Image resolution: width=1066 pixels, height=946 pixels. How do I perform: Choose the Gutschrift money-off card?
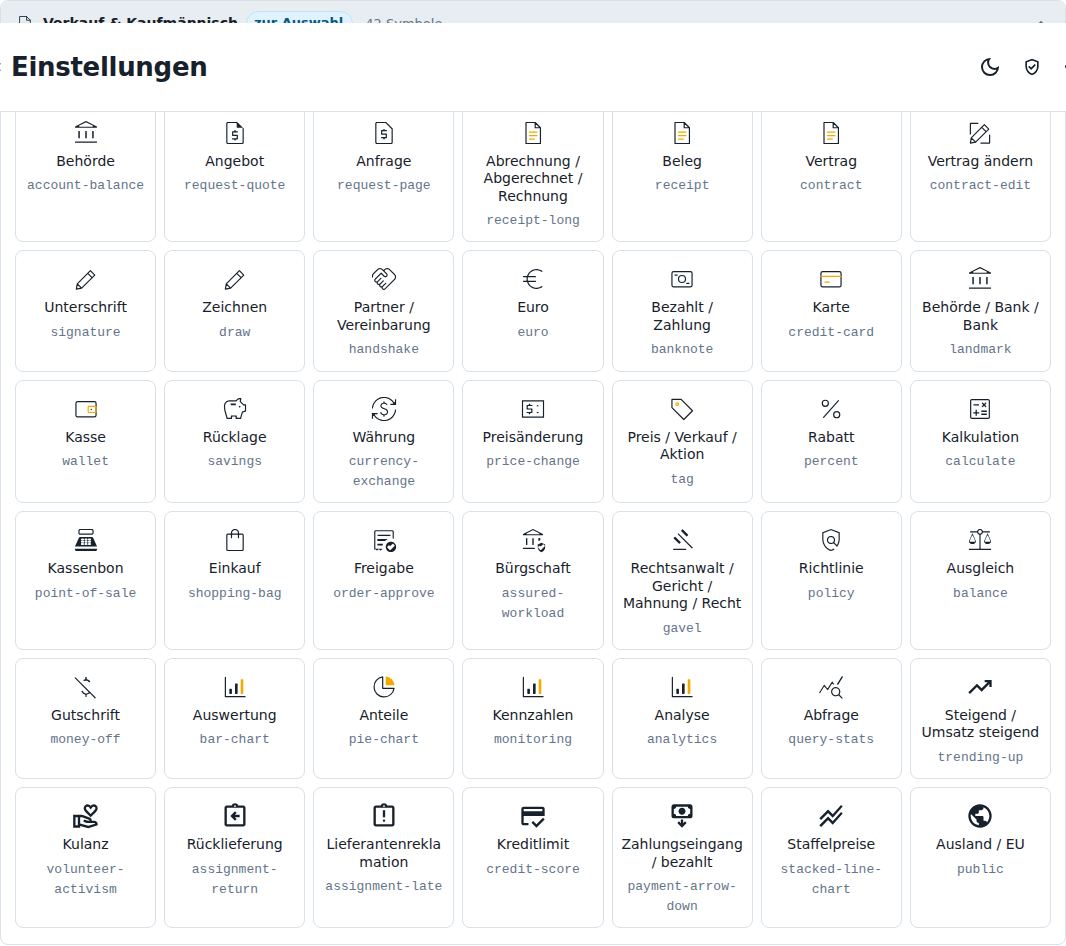pos(86,718)
